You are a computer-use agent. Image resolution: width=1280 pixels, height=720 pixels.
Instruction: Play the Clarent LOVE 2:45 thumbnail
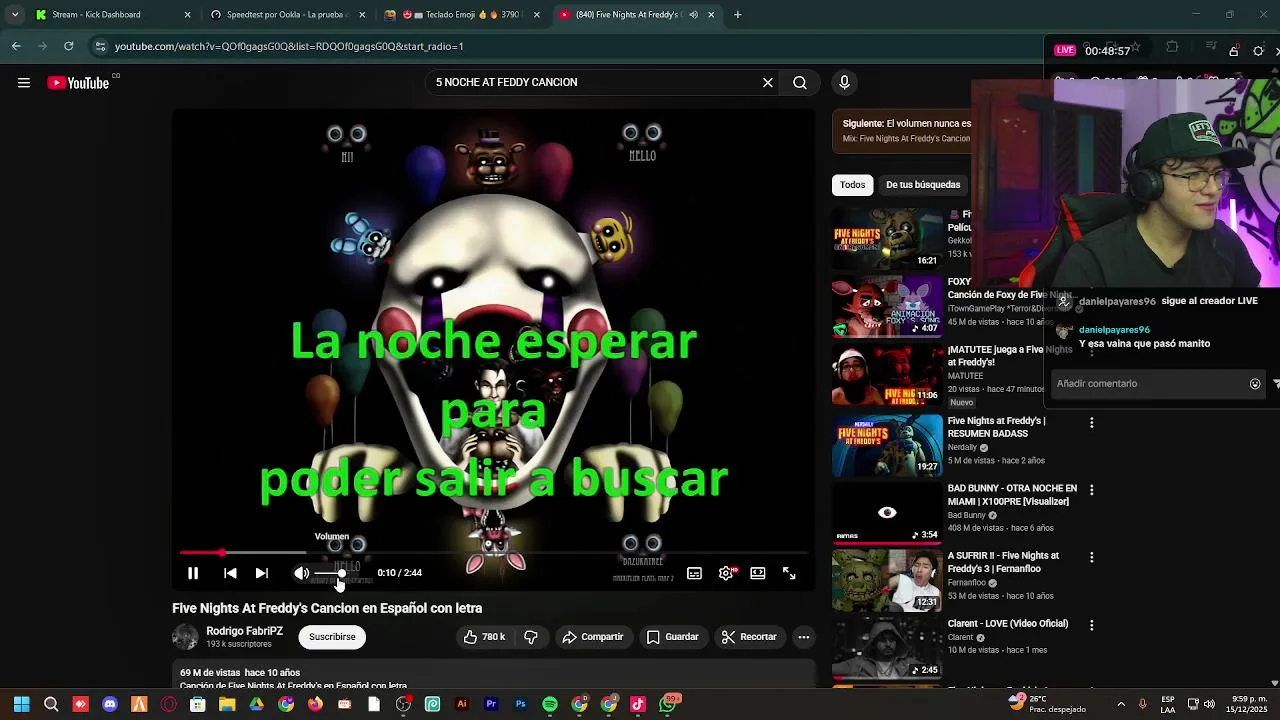[x=887, y=650]
